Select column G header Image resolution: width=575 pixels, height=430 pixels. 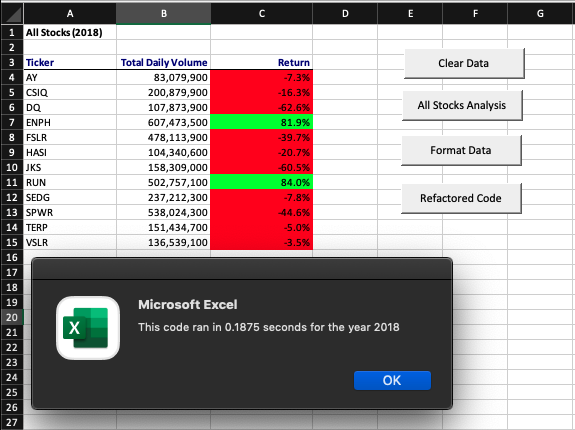pyautogui.click(x=541, y=14)
